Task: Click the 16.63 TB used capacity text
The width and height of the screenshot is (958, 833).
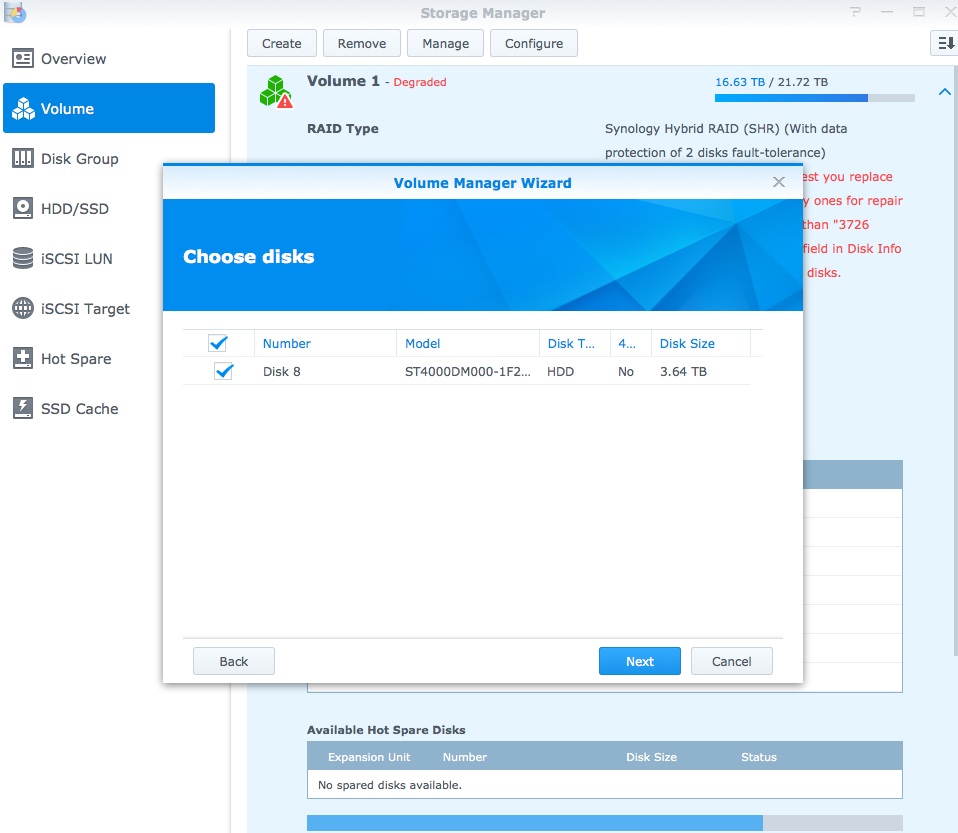Action: pos(740,82)
